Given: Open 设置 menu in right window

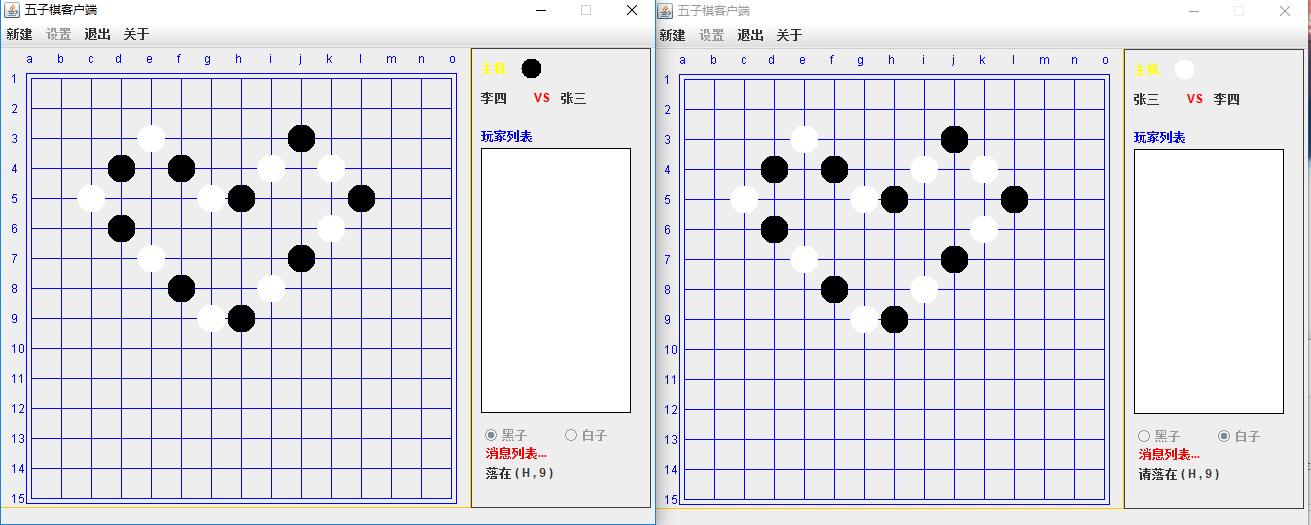Looking at the screenshot, I should [x=711, y=35].
